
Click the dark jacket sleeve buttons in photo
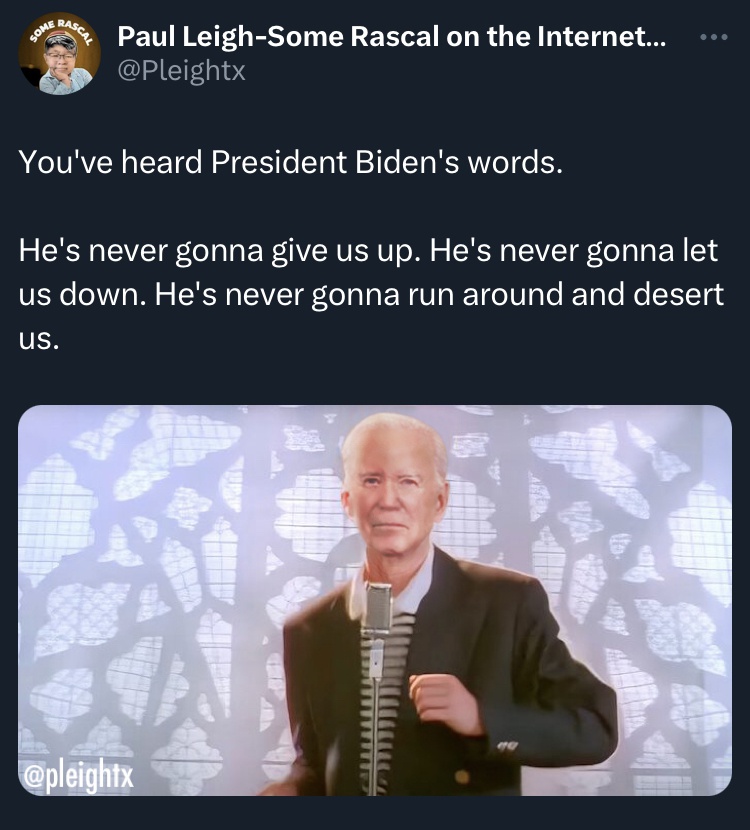tap(507, 746)
